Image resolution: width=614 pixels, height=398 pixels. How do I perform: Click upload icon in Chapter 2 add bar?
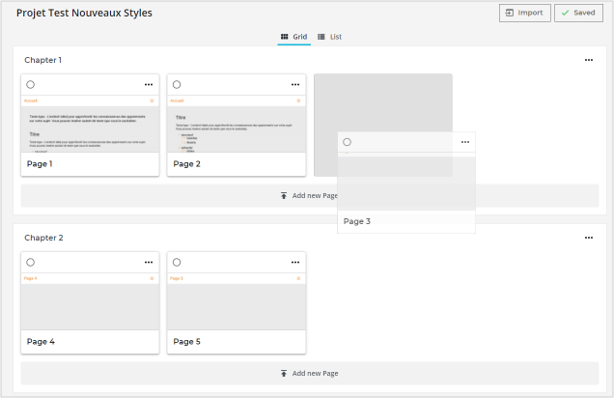tap(284, 373)
